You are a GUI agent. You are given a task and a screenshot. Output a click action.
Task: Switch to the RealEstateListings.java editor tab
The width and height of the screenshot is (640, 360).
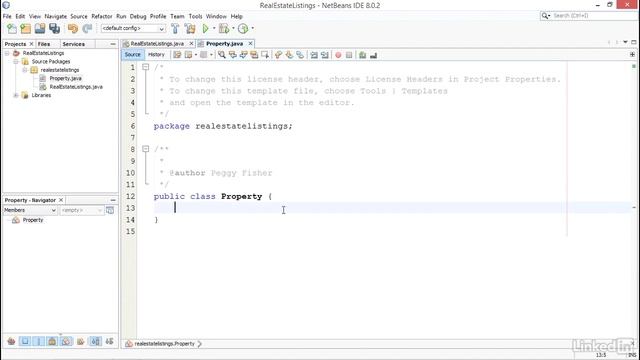coord(157,44)
